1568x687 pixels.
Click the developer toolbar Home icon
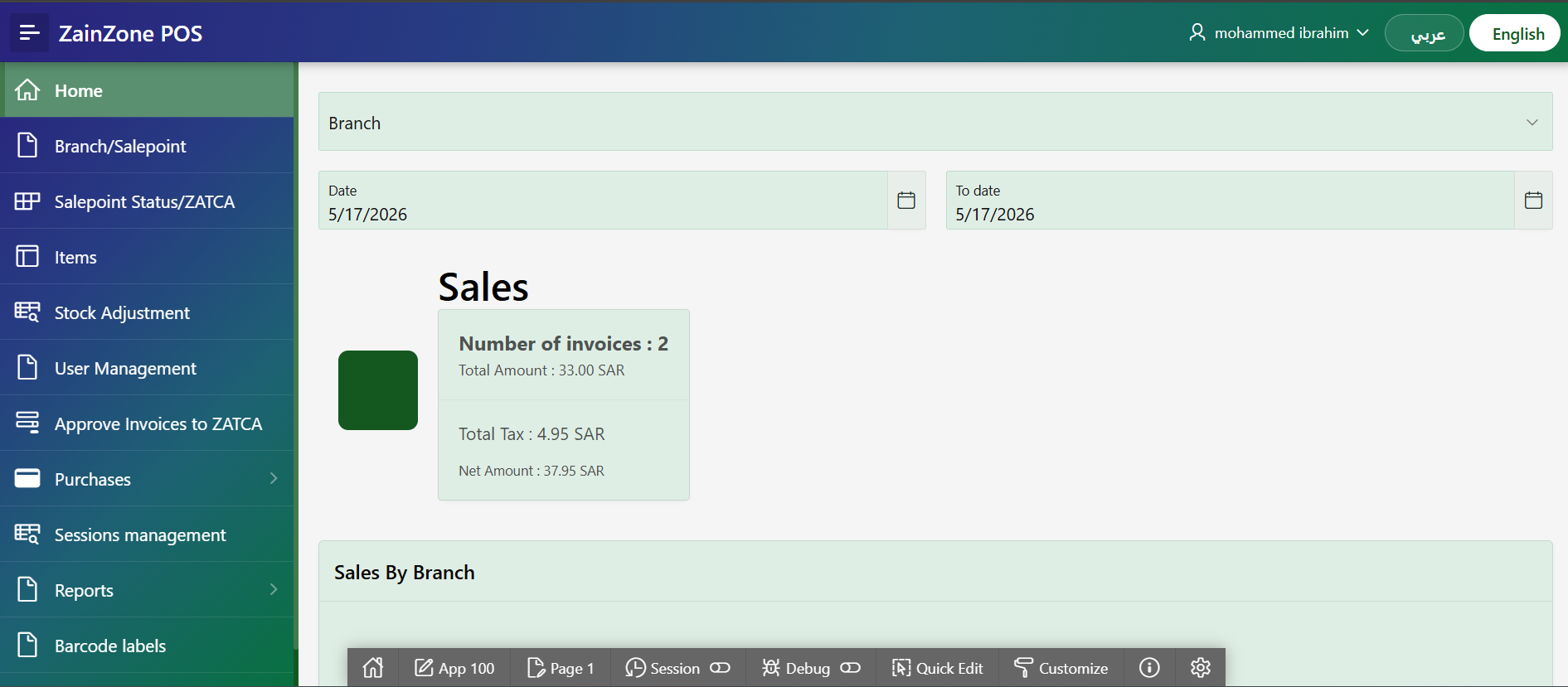point(373,668)
